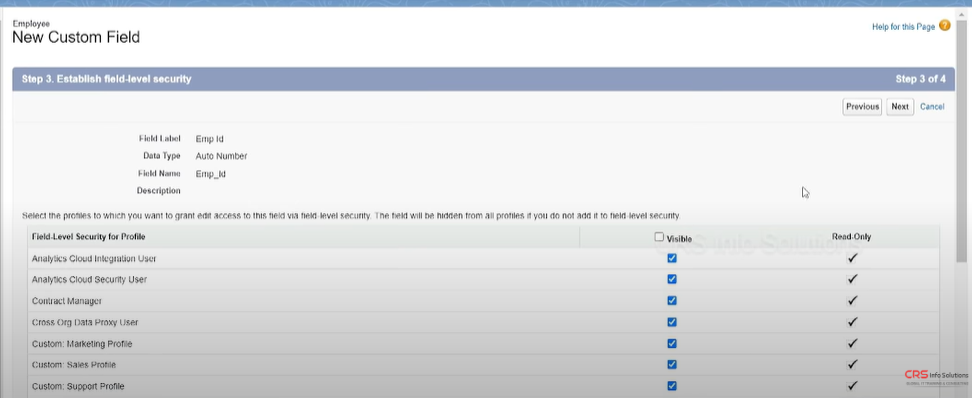Click the CRS Info Solutions logo
Screen dimensions: 972x398
pyautogui.click(x=936, y=378)
